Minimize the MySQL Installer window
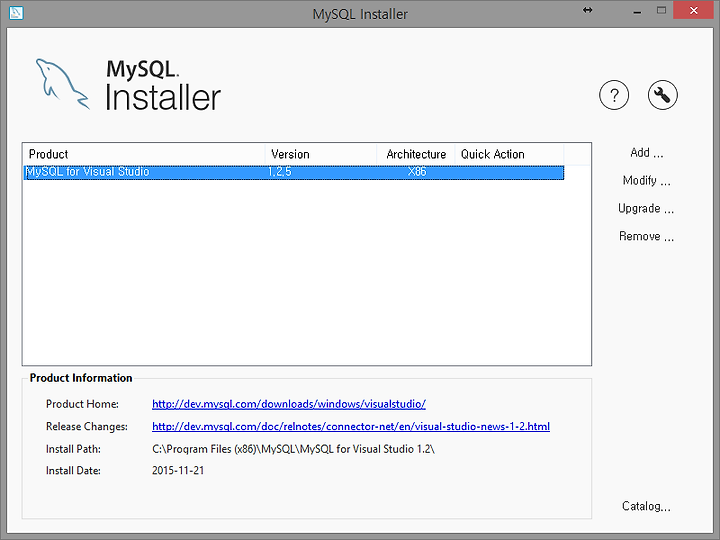720x540 pixels. (637, 11)
